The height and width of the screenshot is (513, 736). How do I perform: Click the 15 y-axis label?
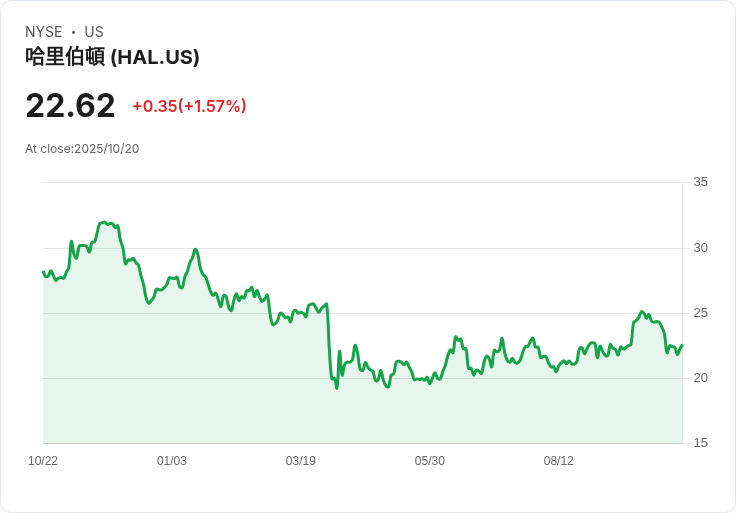coord(700,443)
